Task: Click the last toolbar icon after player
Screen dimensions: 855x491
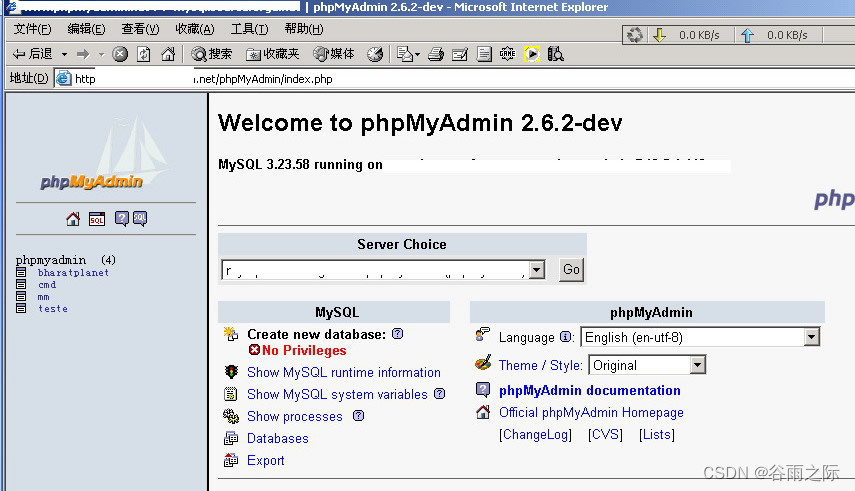Action: click(x=556, y=54)
